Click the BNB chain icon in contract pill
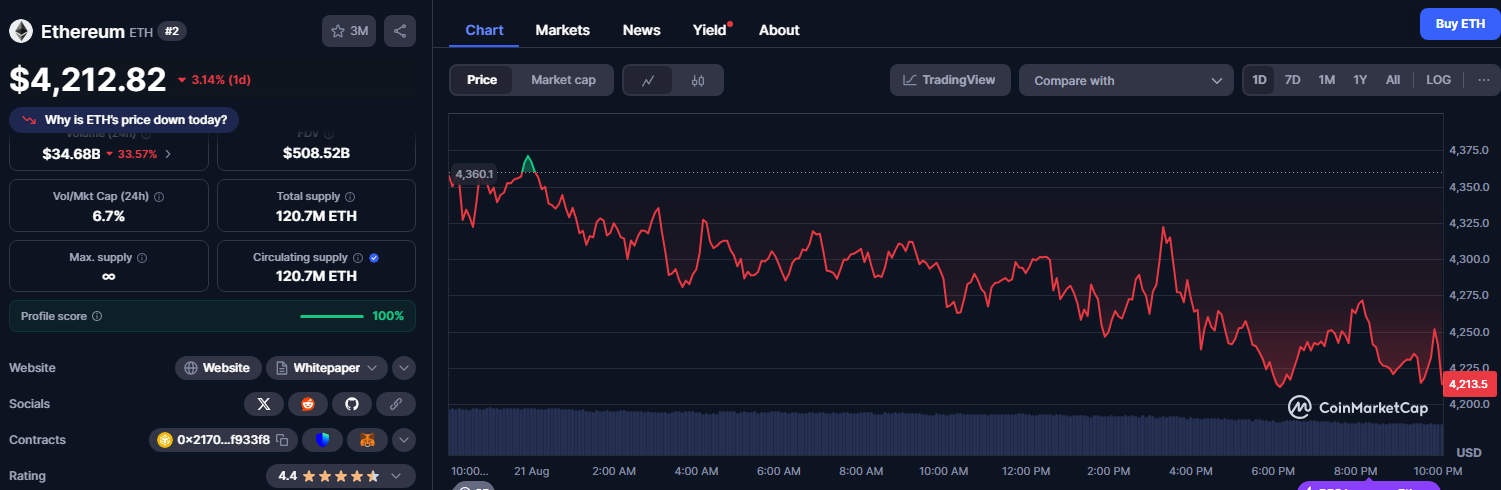This screenshot has width=1501, height=490. coord(165,440)
